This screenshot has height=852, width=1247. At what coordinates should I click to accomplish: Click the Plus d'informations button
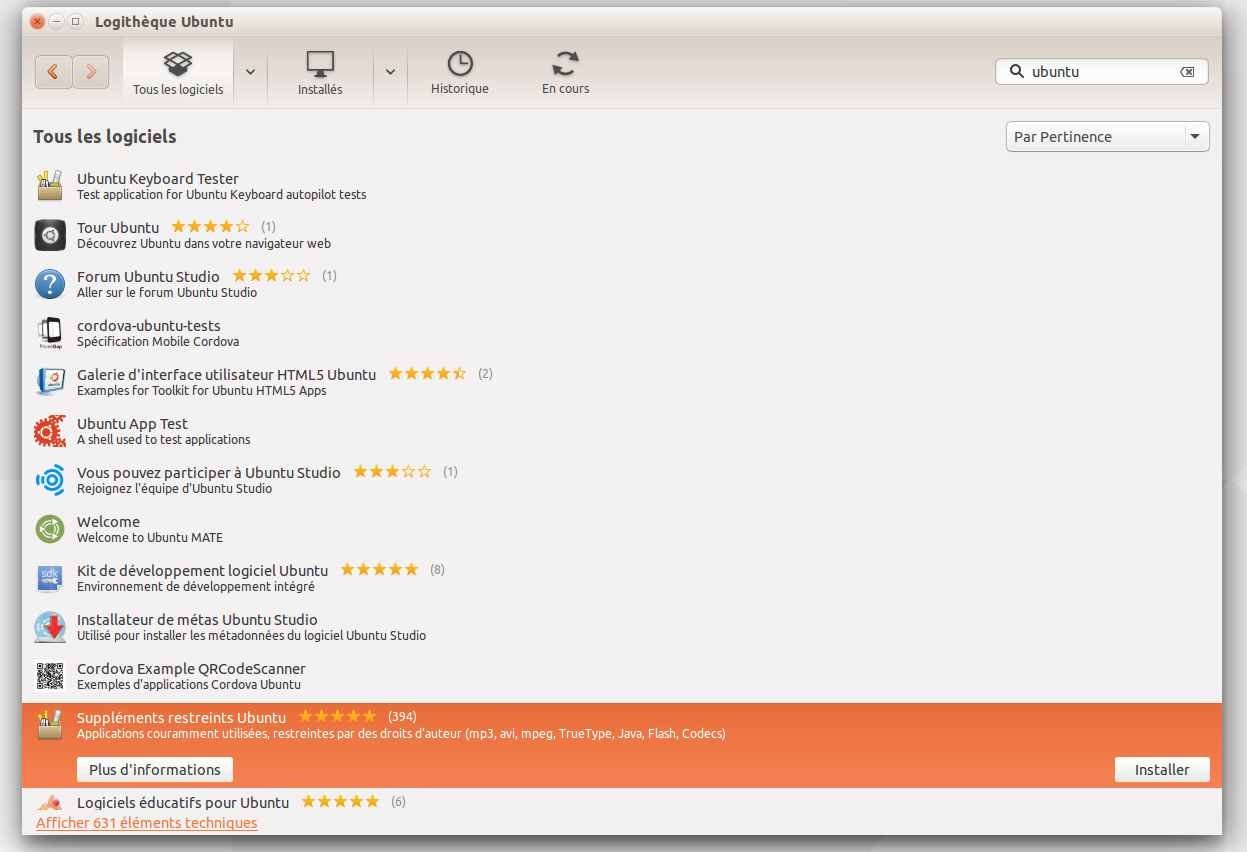155,770
